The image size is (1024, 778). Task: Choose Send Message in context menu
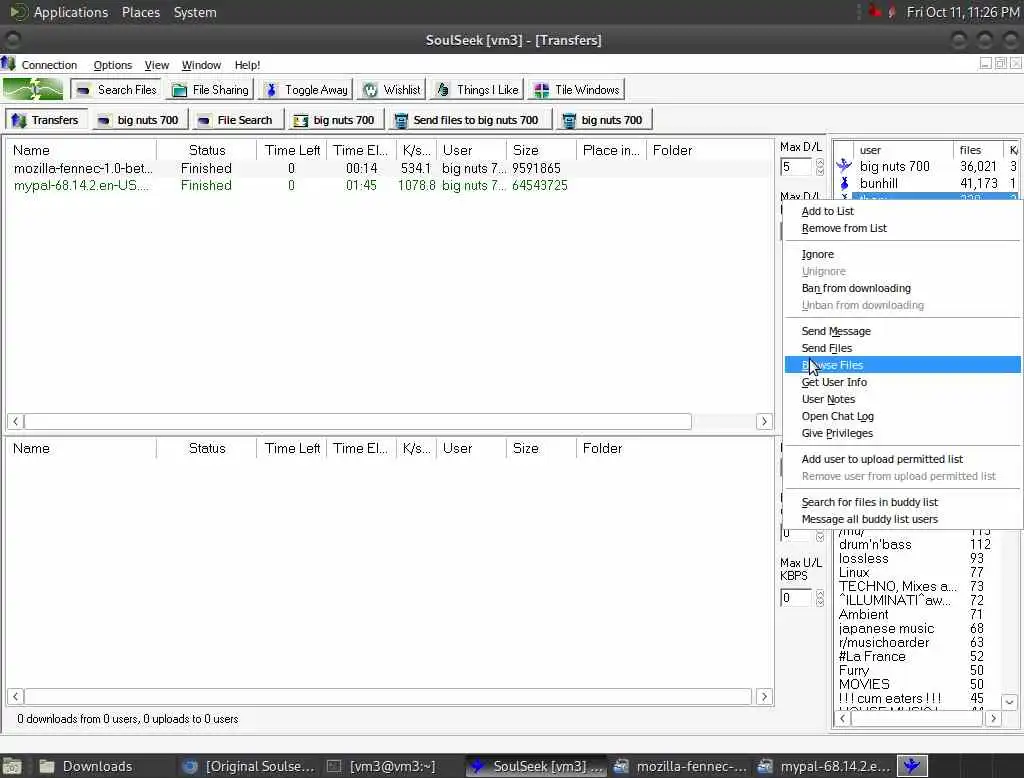point(903,331)
